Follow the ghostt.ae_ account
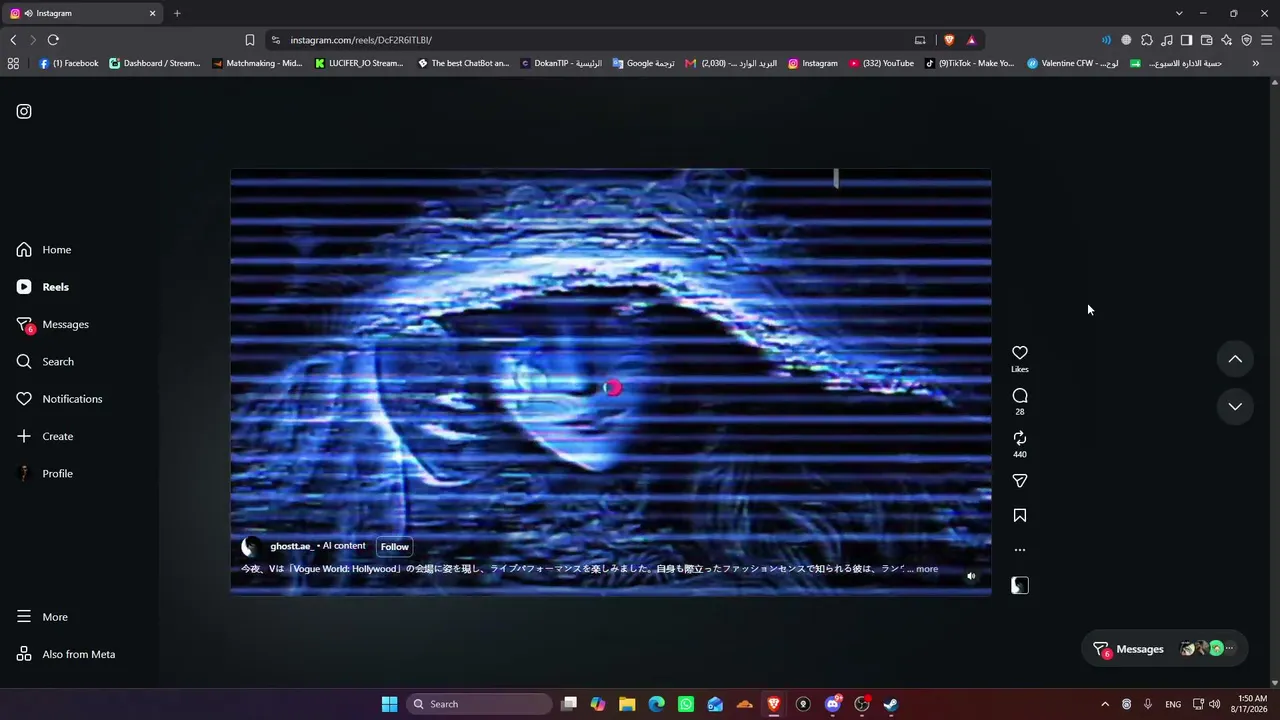 click(395, 547)
